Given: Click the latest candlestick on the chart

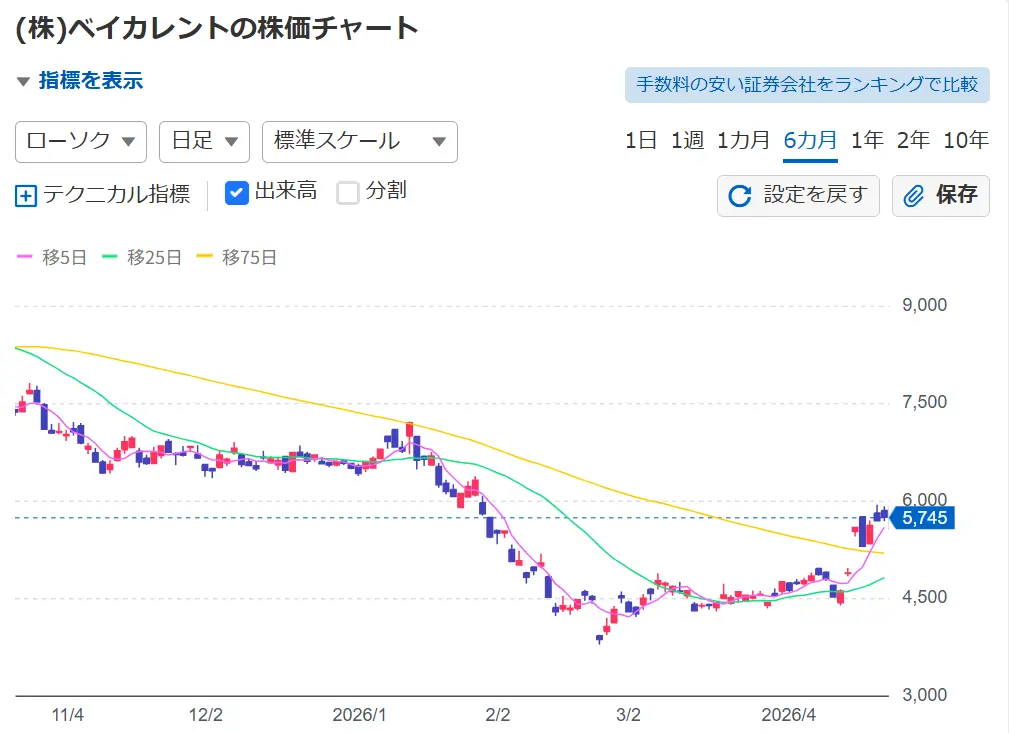Looking at the screenshot, I should click(x=883, y=513).
